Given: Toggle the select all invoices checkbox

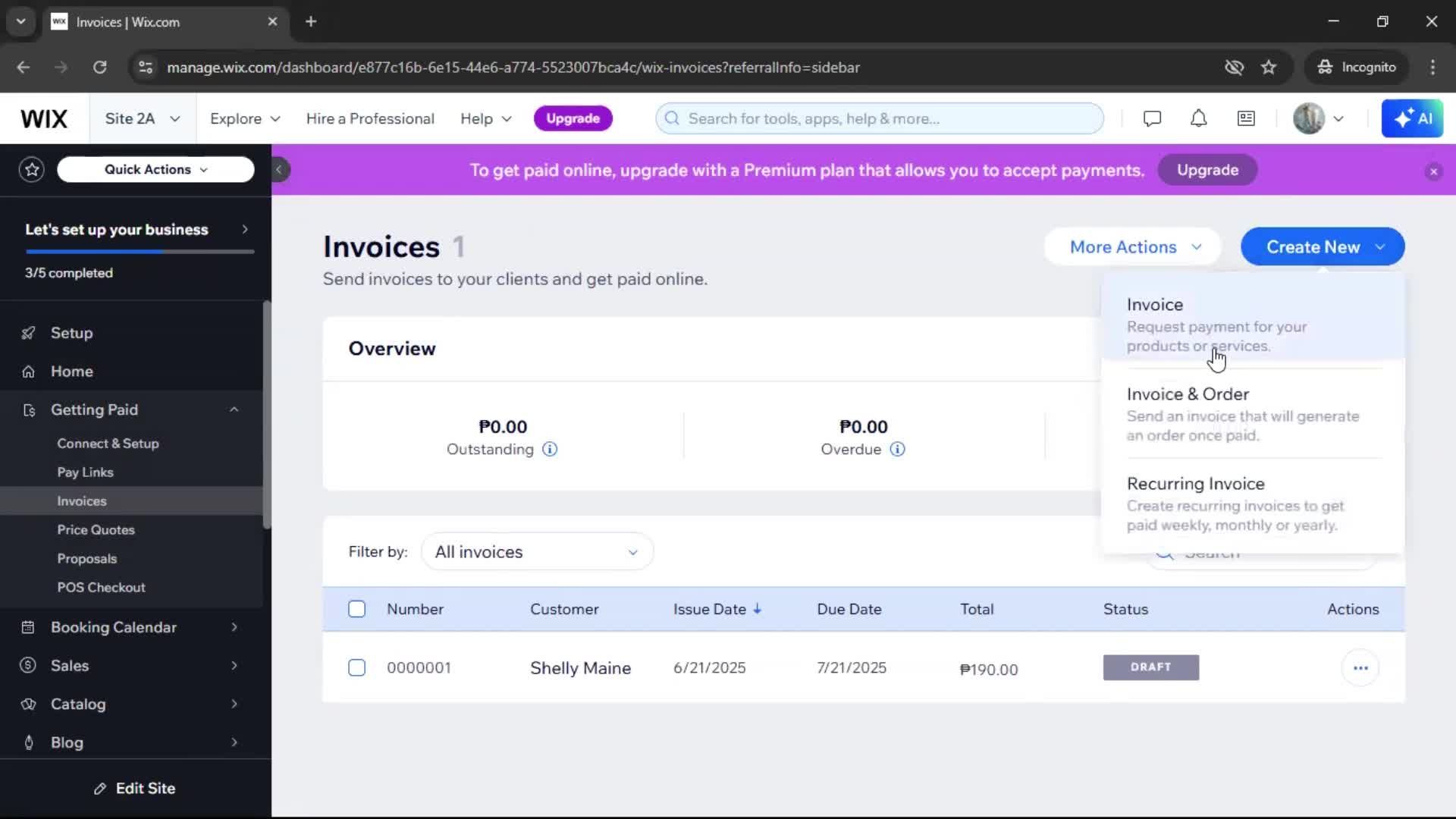Looking at the screenshot, I should (356, 609).
